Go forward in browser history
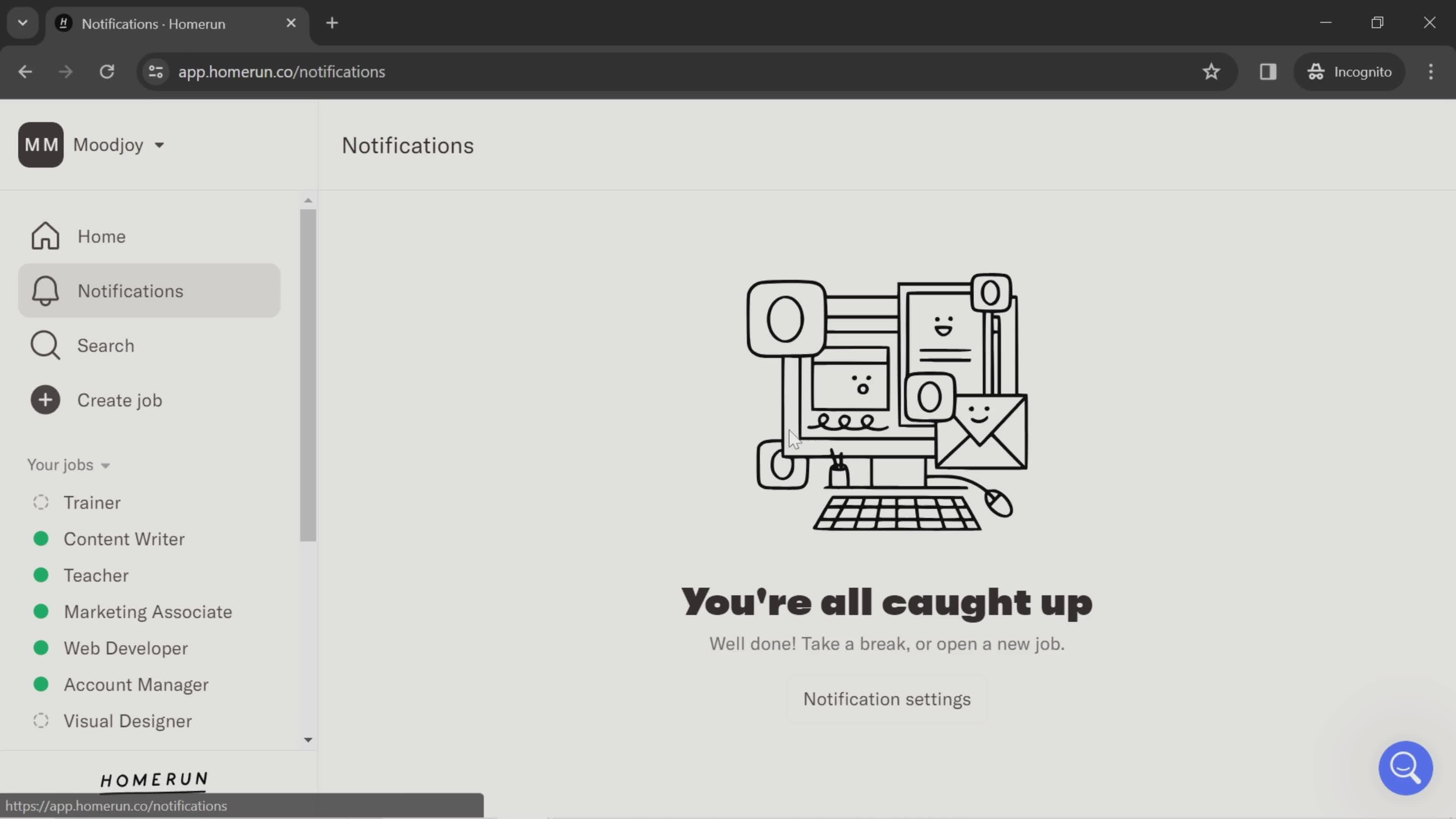Viewport: 1456px width, 819px height. click(x=66, y=72)
